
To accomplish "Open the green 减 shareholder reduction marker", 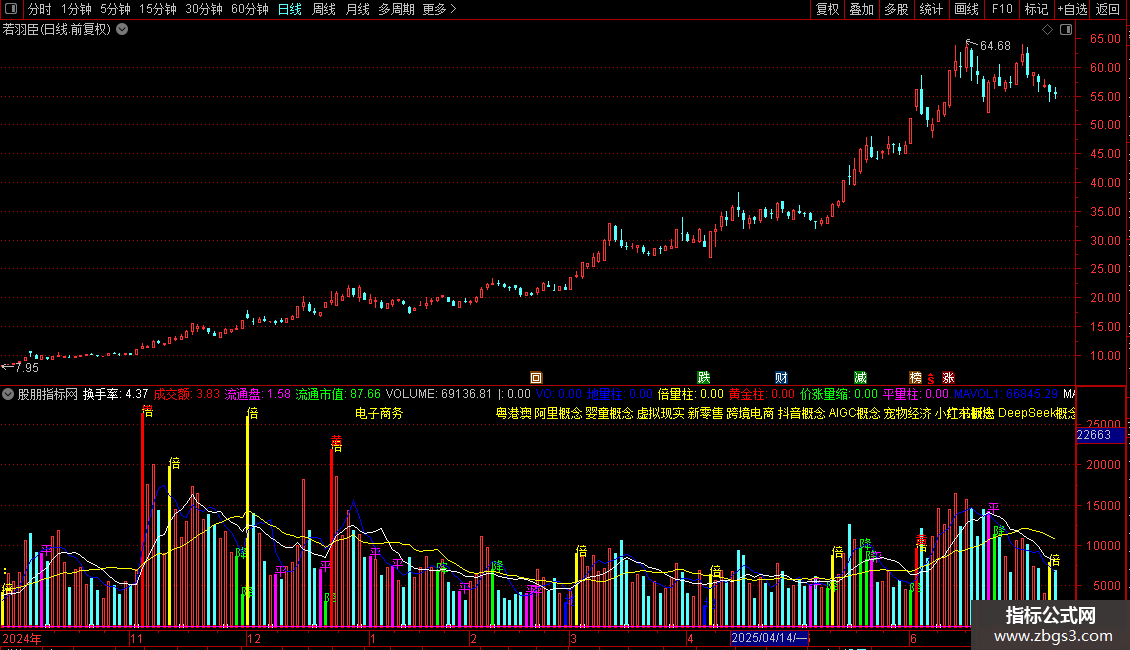I will [860, 378].
